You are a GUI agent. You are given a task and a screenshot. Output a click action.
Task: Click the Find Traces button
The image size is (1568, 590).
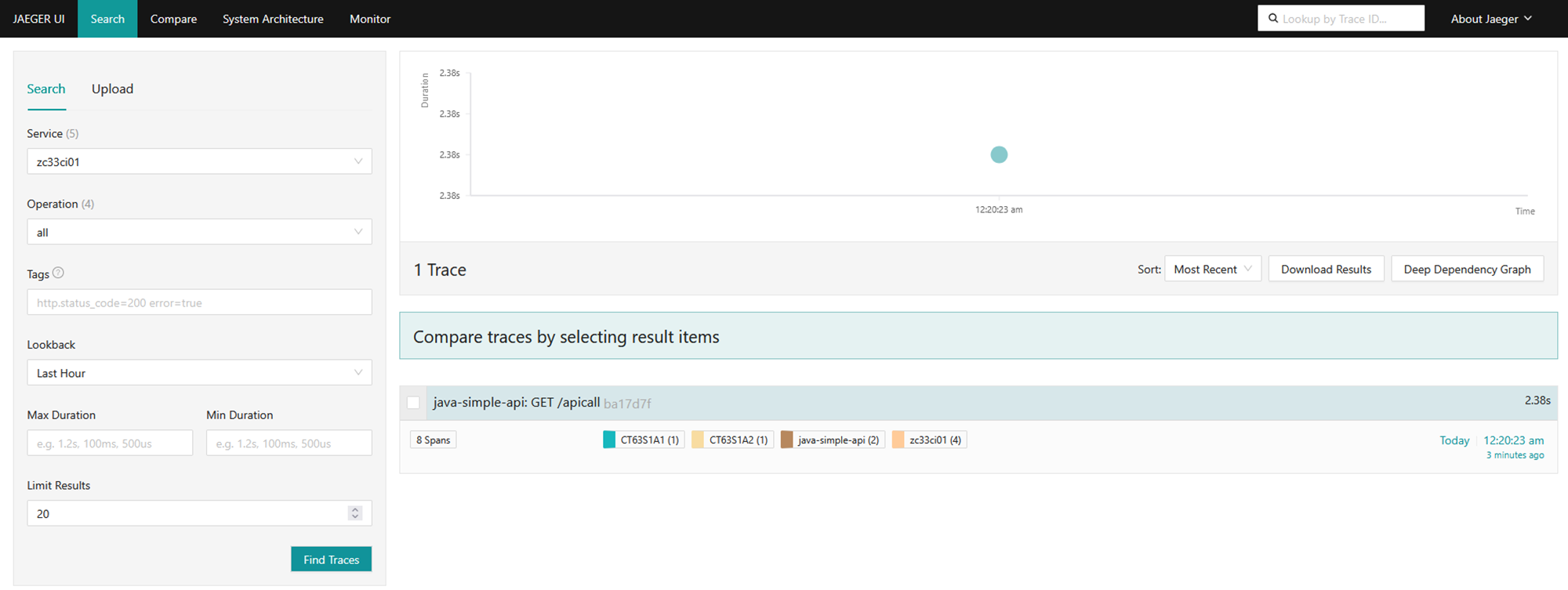click(331, 559)
